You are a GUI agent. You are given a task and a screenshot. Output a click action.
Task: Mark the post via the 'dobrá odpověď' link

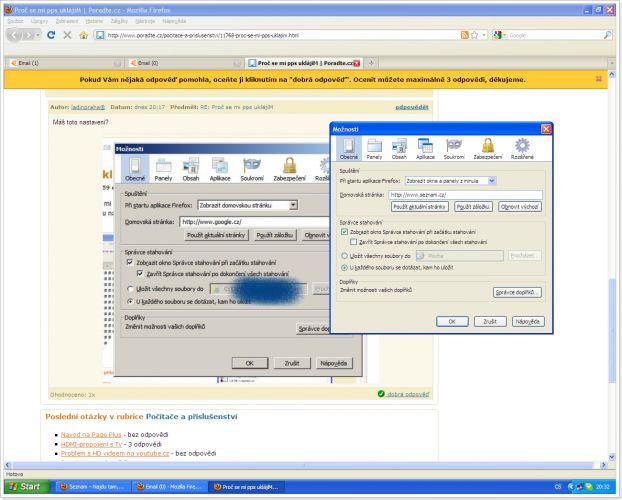pyautogui.click(x=408, y=394)
